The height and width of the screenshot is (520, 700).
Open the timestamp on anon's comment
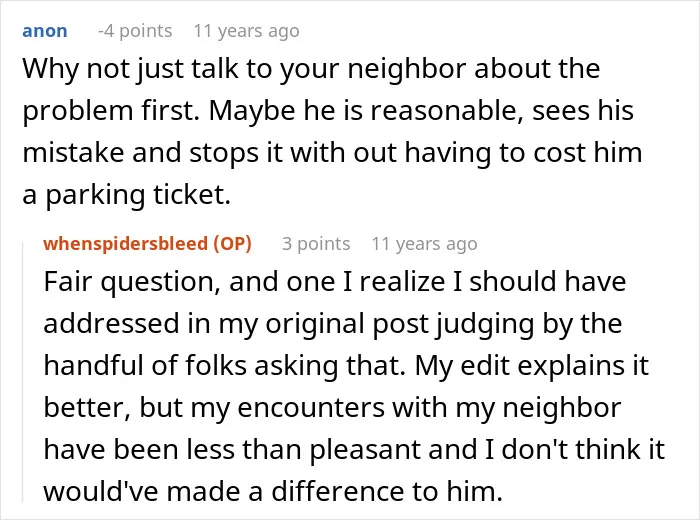(x=246, y=31)
